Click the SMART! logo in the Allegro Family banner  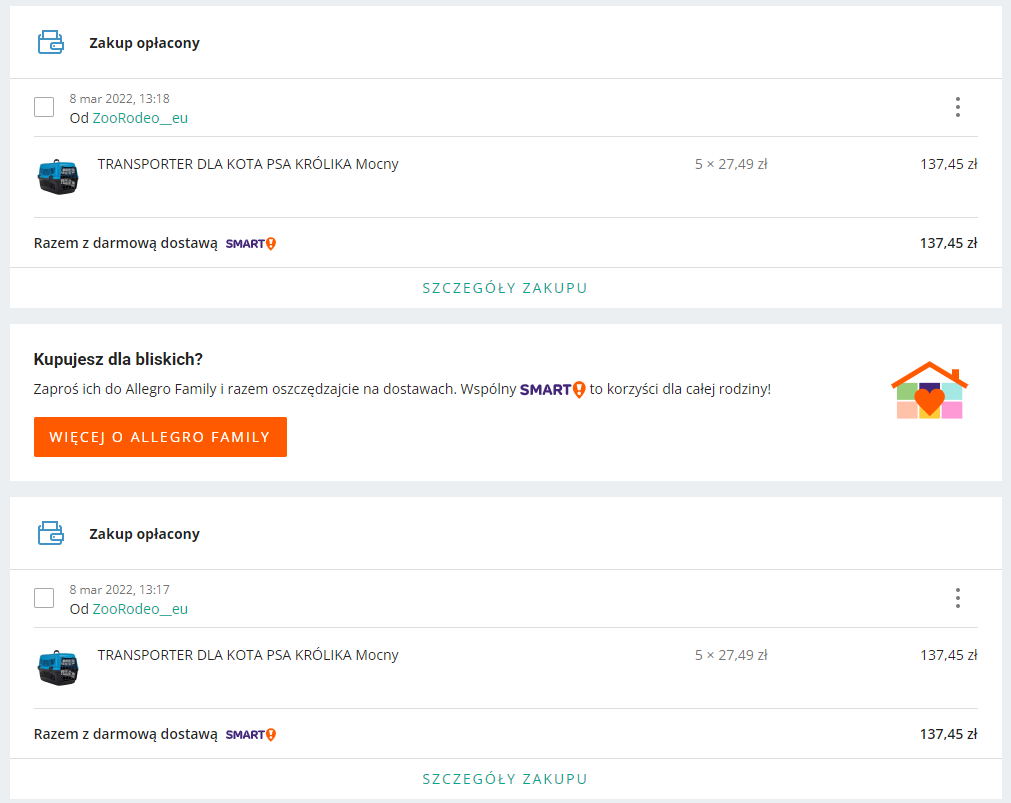coord(553,390)
